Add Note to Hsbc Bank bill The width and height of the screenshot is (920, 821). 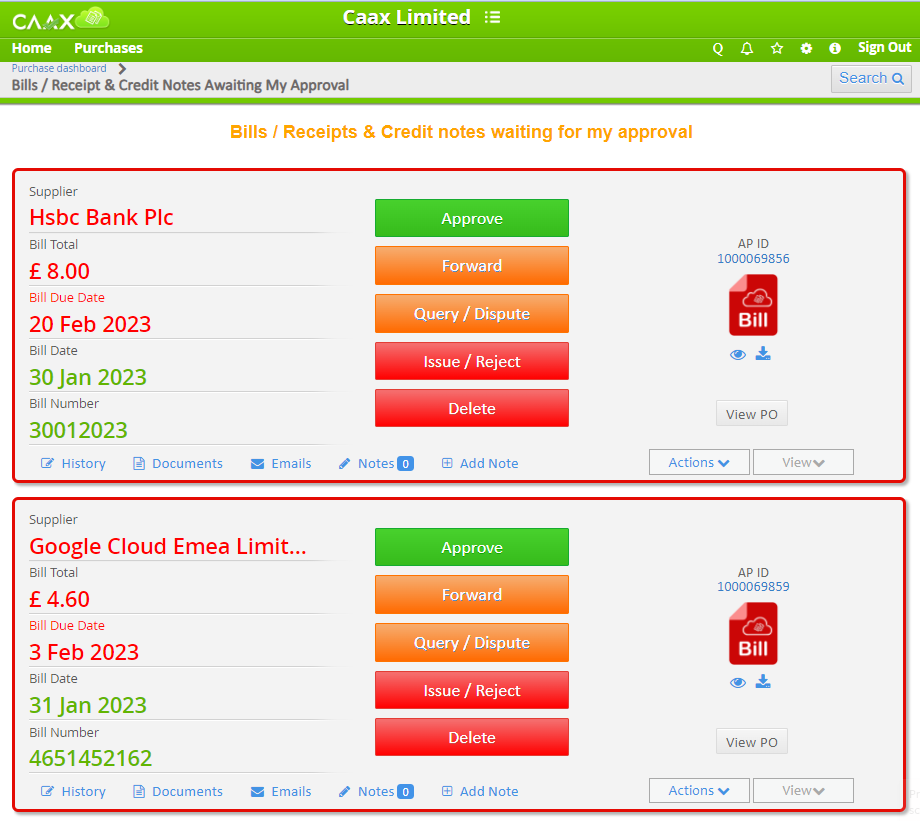pyautogui.click(x=480, y=464)
